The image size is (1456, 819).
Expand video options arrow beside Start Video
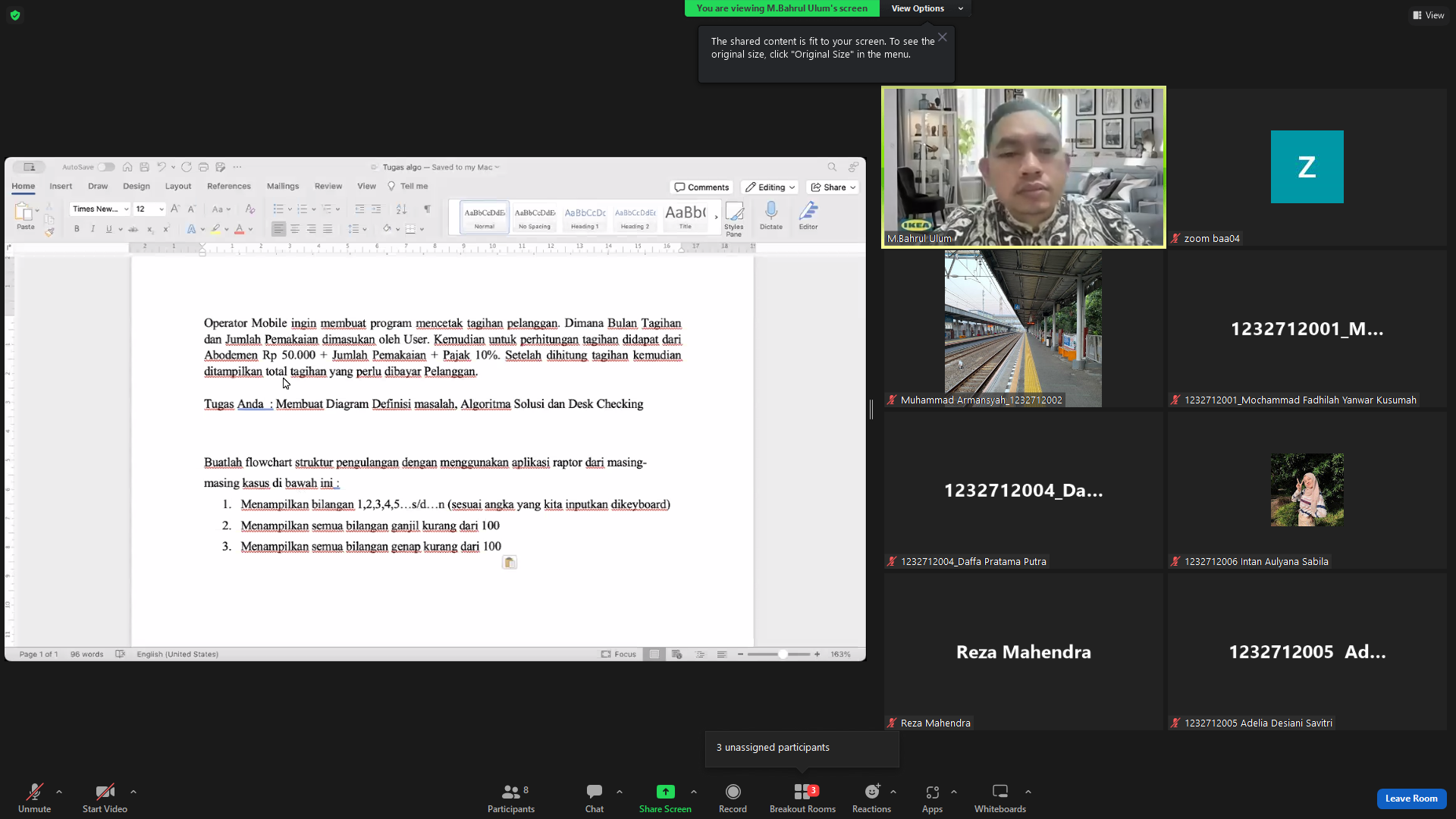[x=133, y=792]
